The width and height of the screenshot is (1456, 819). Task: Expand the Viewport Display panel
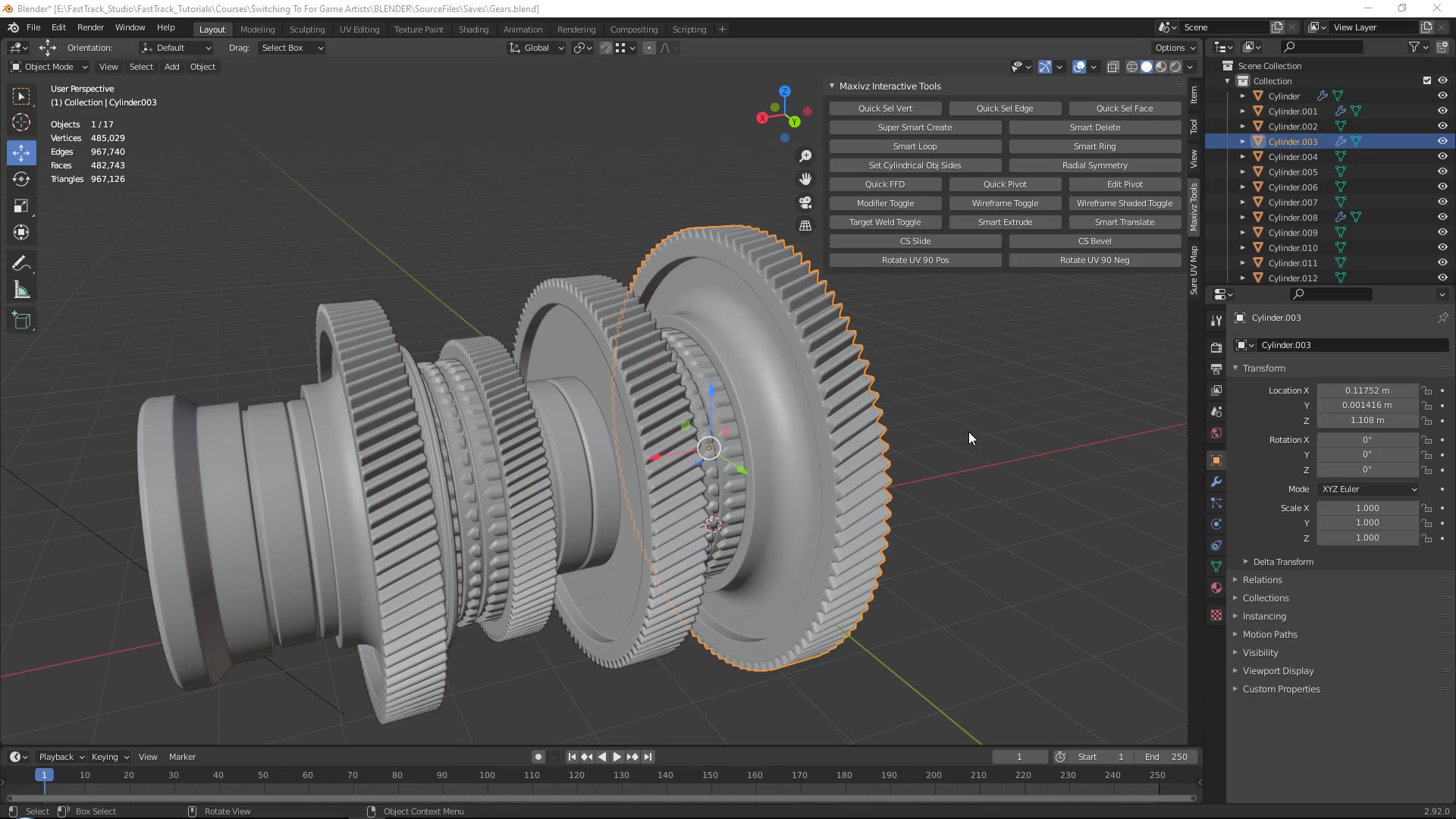click(1278, 671)
